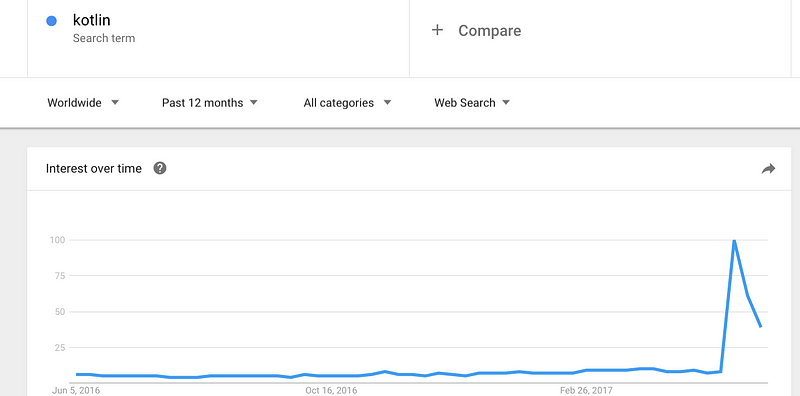Click the last data point of the line

point(761,327)
